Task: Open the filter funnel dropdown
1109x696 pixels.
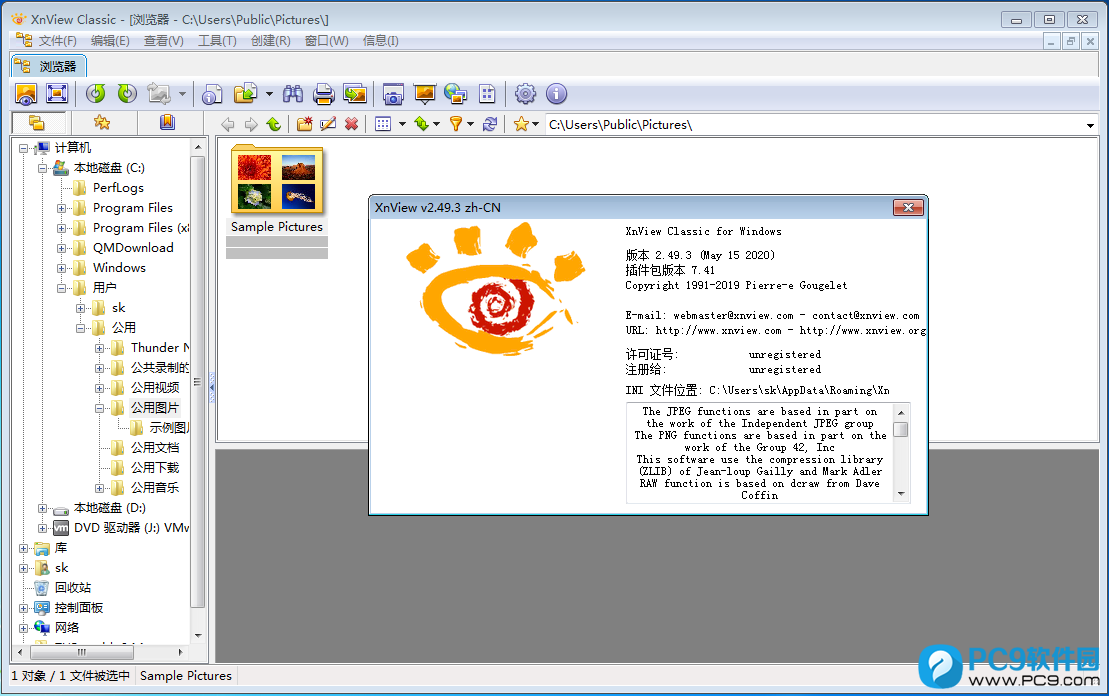Action: [x=461, y=124]
